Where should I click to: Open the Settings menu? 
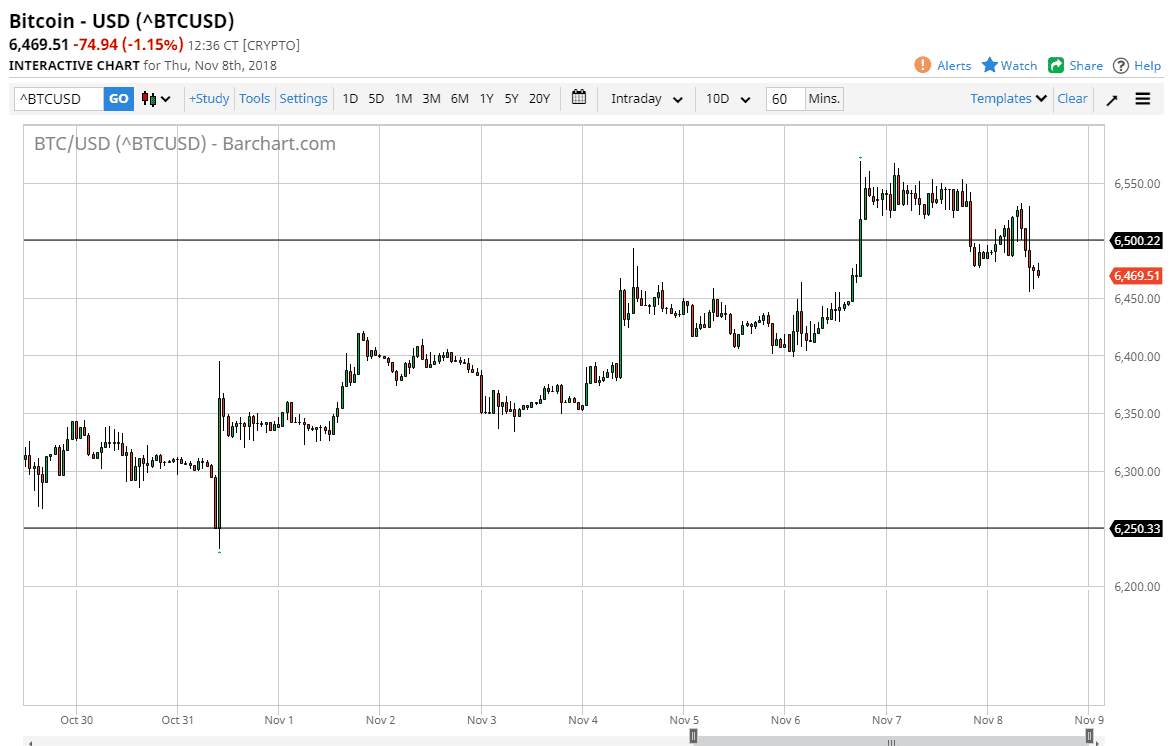[x=303, y=98]
